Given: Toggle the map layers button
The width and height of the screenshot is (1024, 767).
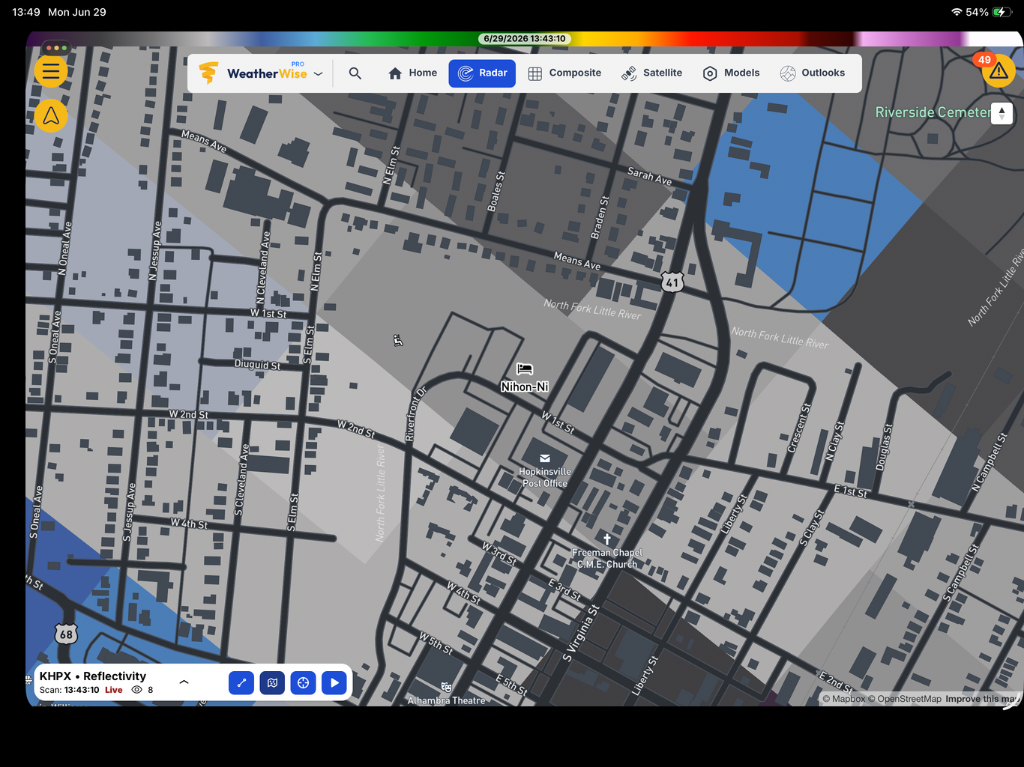Looking at the screenshot, I should pos(272,683).
